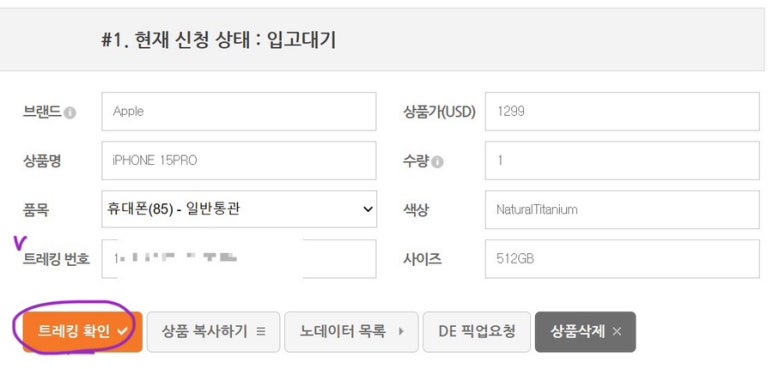Click the list lines icon on 상품 복사하기

[x=261, y=332]
